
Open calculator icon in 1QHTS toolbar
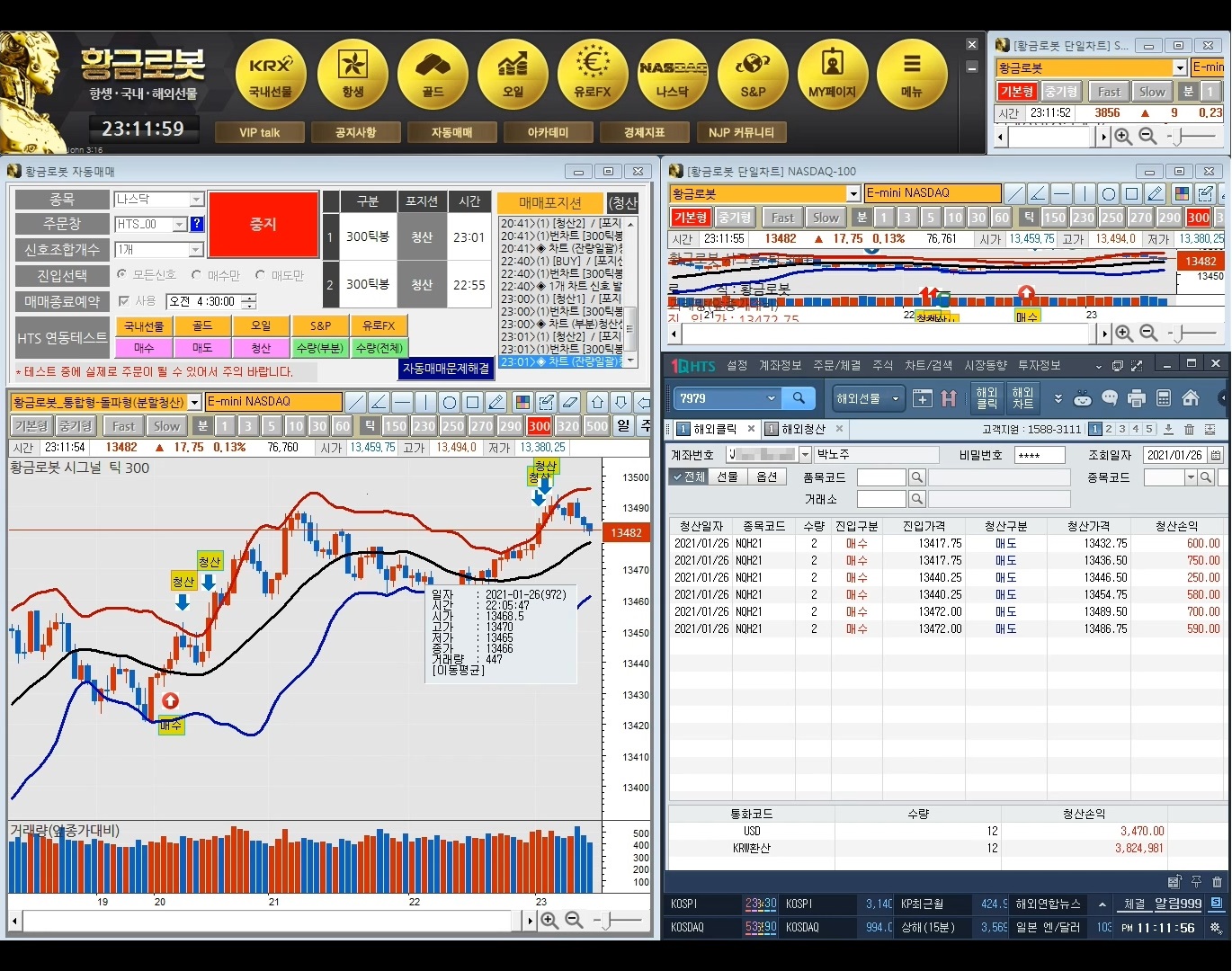pyautogui.click(x=1163, y=398)
